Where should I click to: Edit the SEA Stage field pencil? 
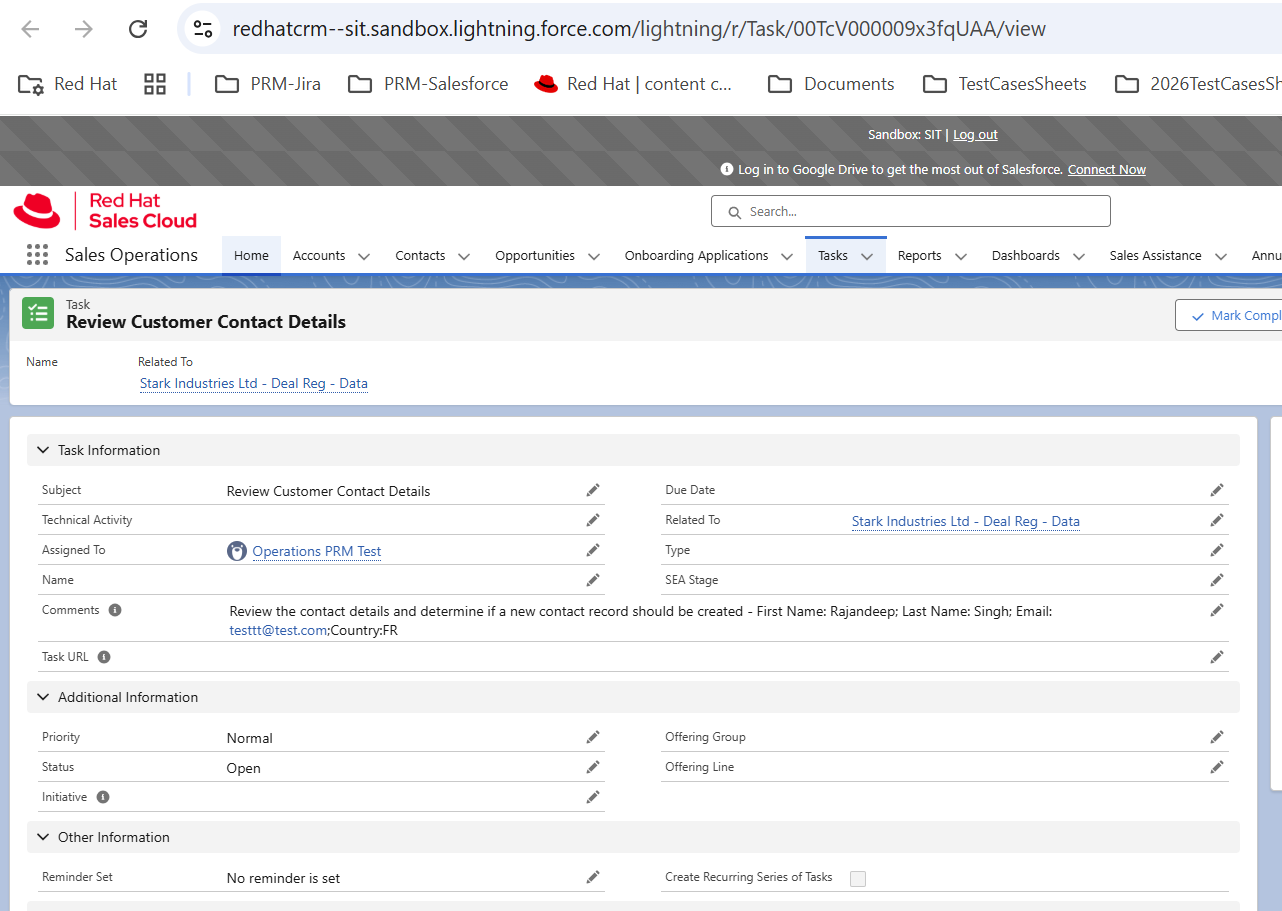click(1217, 580)
